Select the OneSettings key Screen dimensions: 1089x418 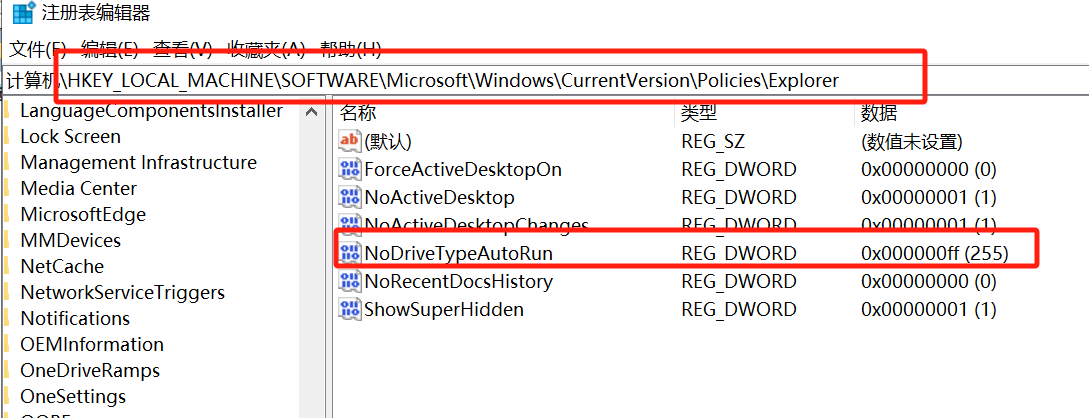(x=73, y=396)
